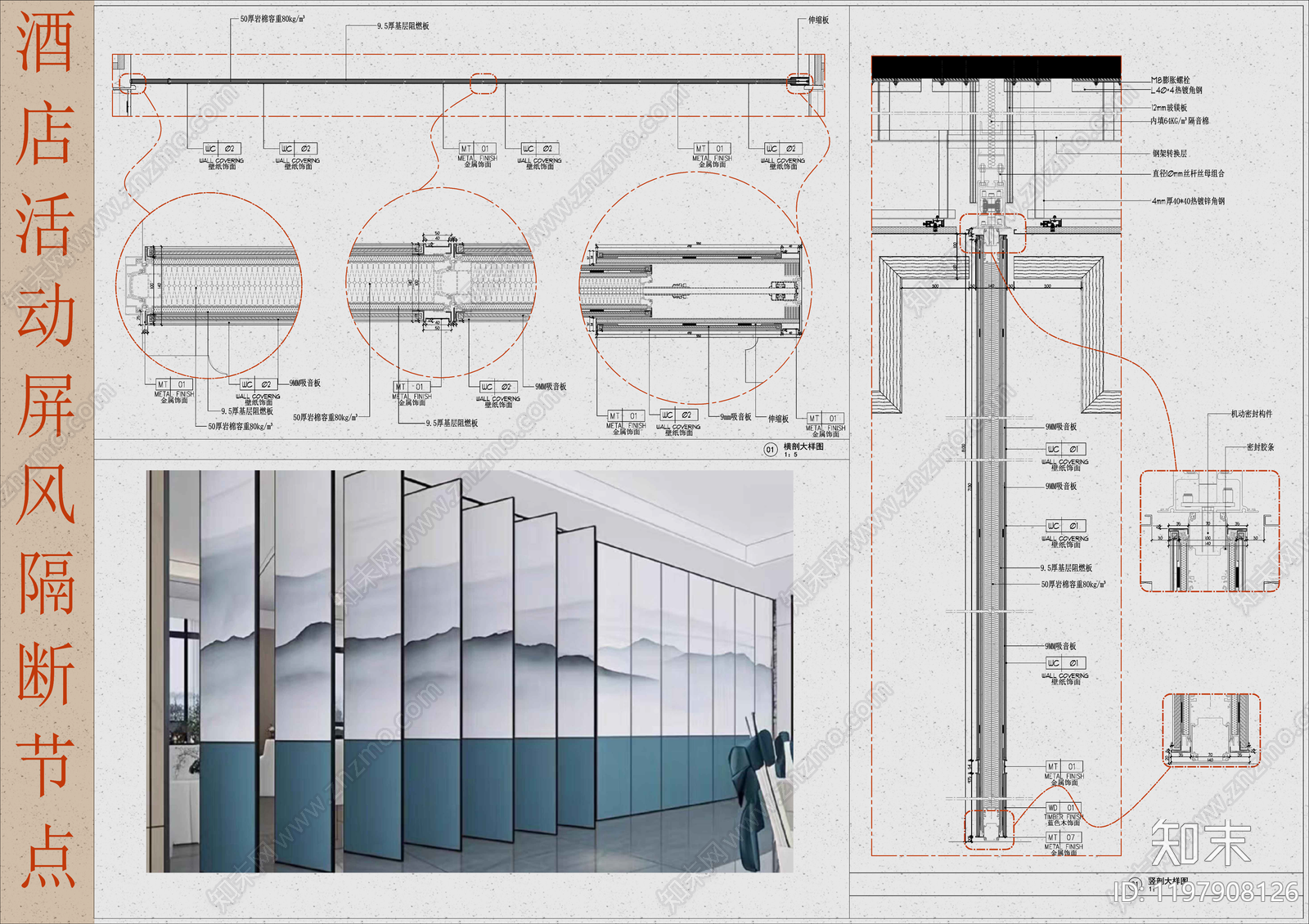Image resolution: width=1309 pixels, height=924 pixels.
Task: Select the 密封胶条 annotation label
Action: pos(1260,447)
